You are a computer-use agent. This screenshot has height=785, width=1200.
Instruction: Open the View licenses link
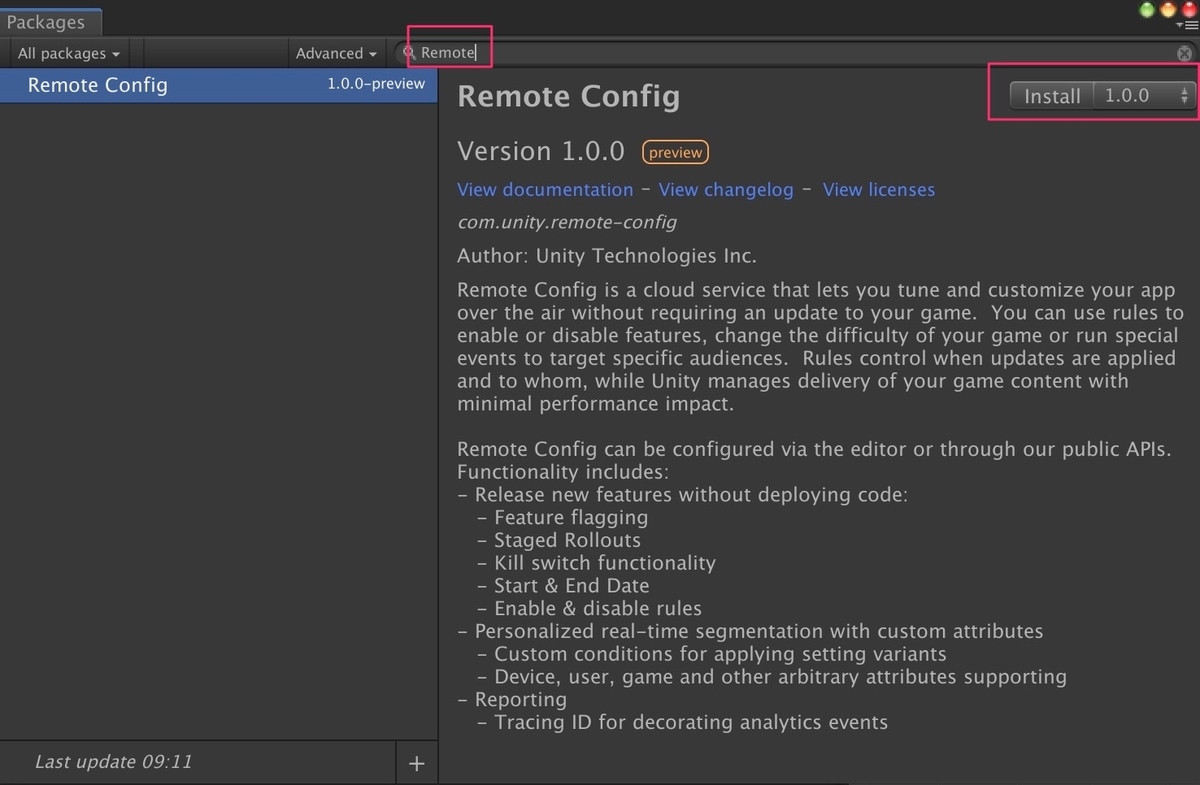click(878, 189)
